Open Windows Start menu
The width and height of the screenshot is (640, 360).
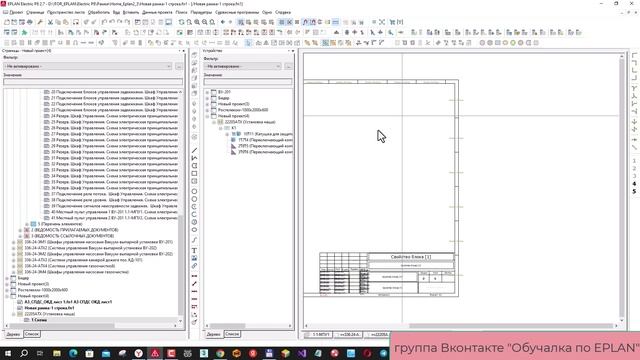(8, 353)
